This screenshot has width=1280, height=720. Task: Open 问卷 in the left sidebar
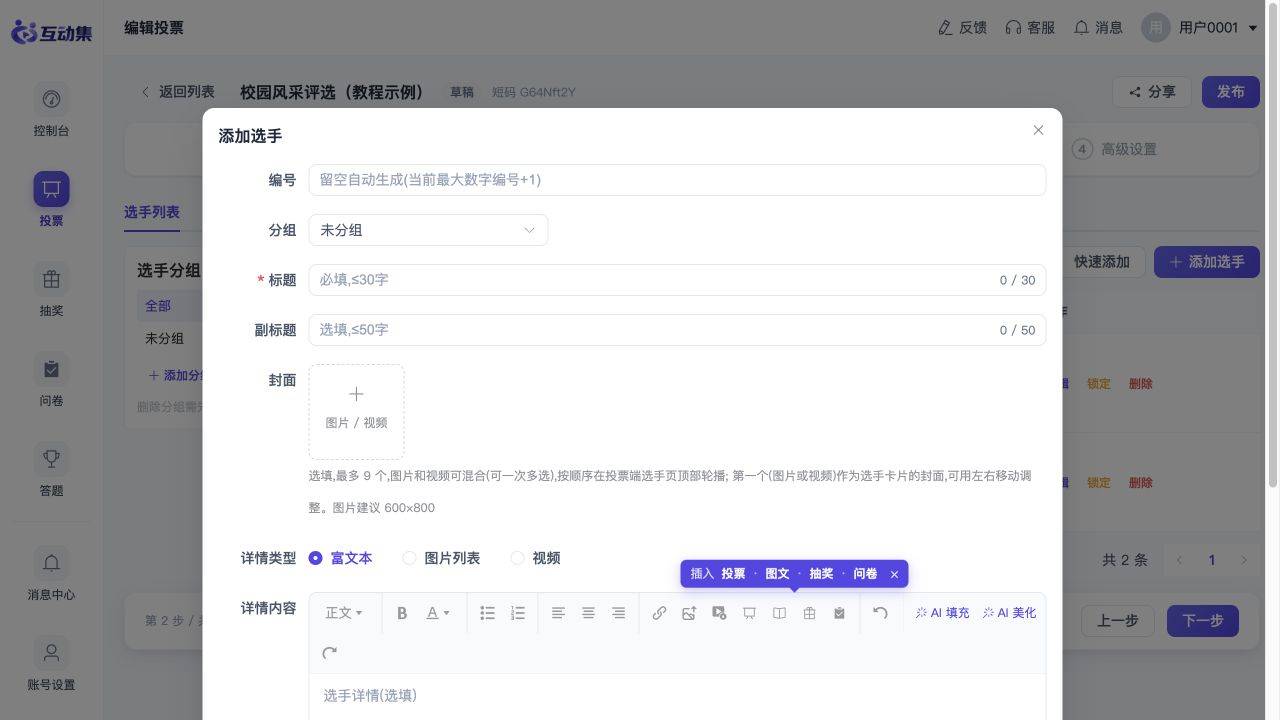coord(51,380)
